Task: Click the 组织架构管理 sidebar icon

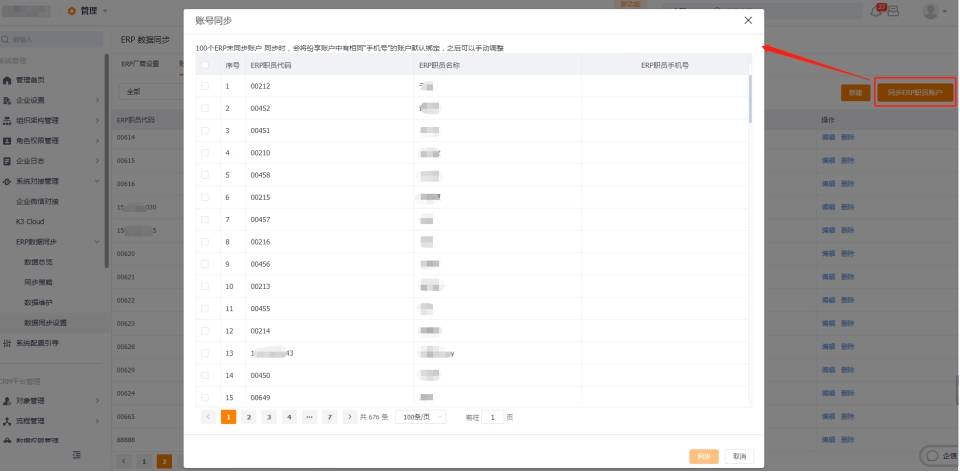Action: click(x=7, y=121)
